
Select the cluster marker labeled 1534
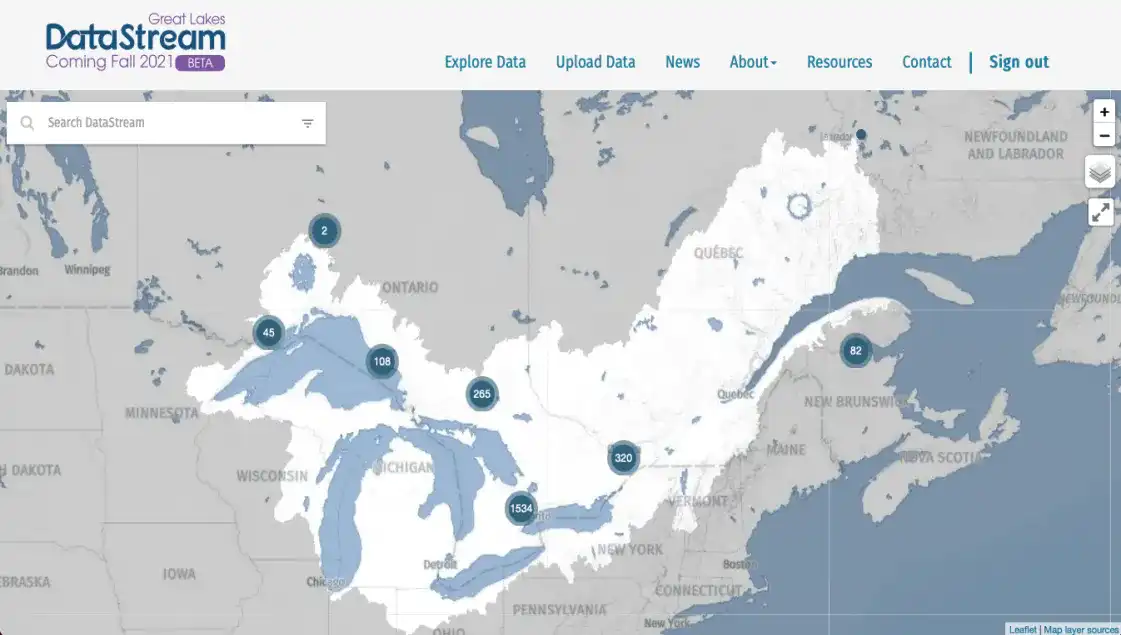521,508
